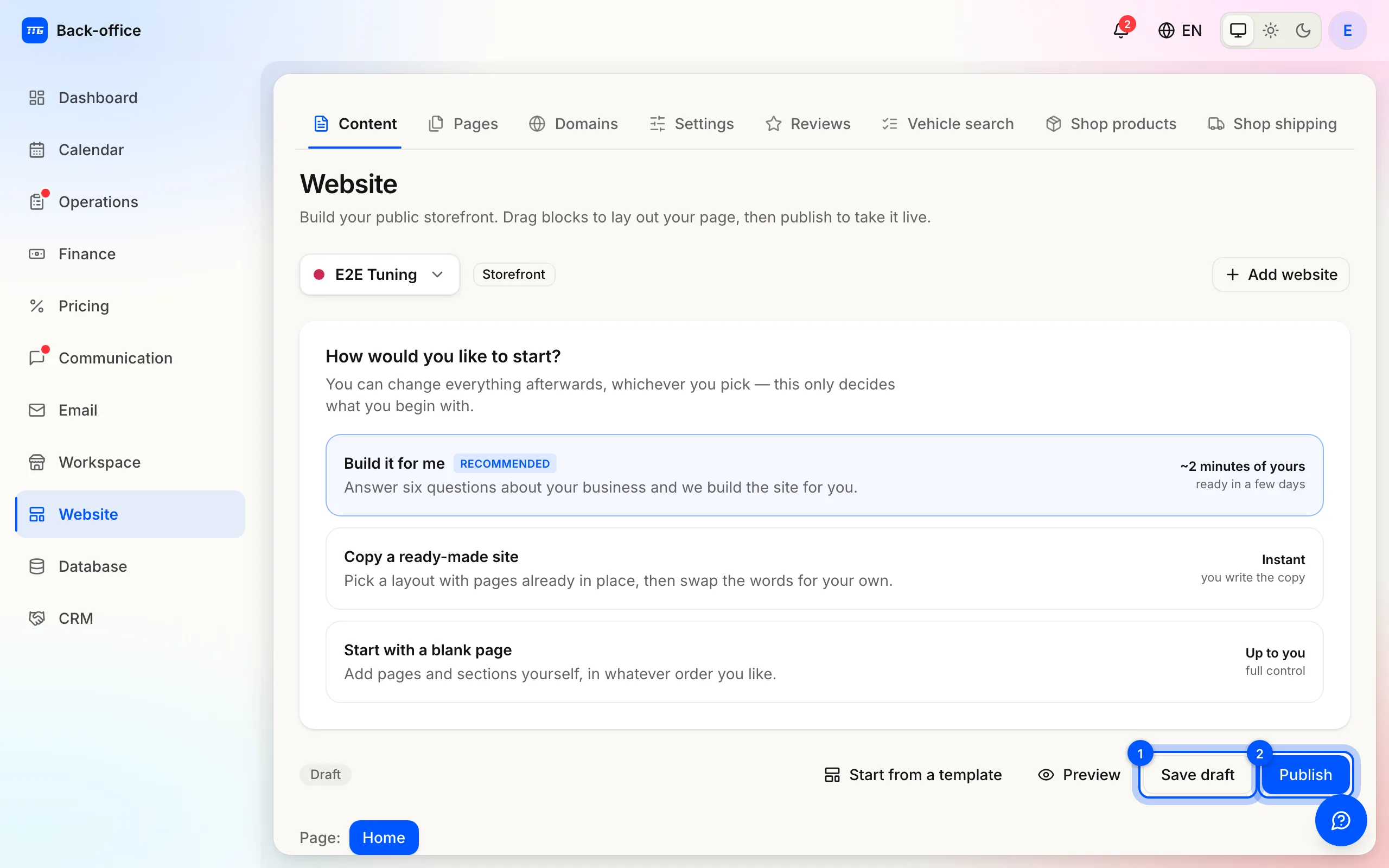Click the Back-office logo icon
The width and height of the screenshot is (1389, 868).
(x=34, y=30)
